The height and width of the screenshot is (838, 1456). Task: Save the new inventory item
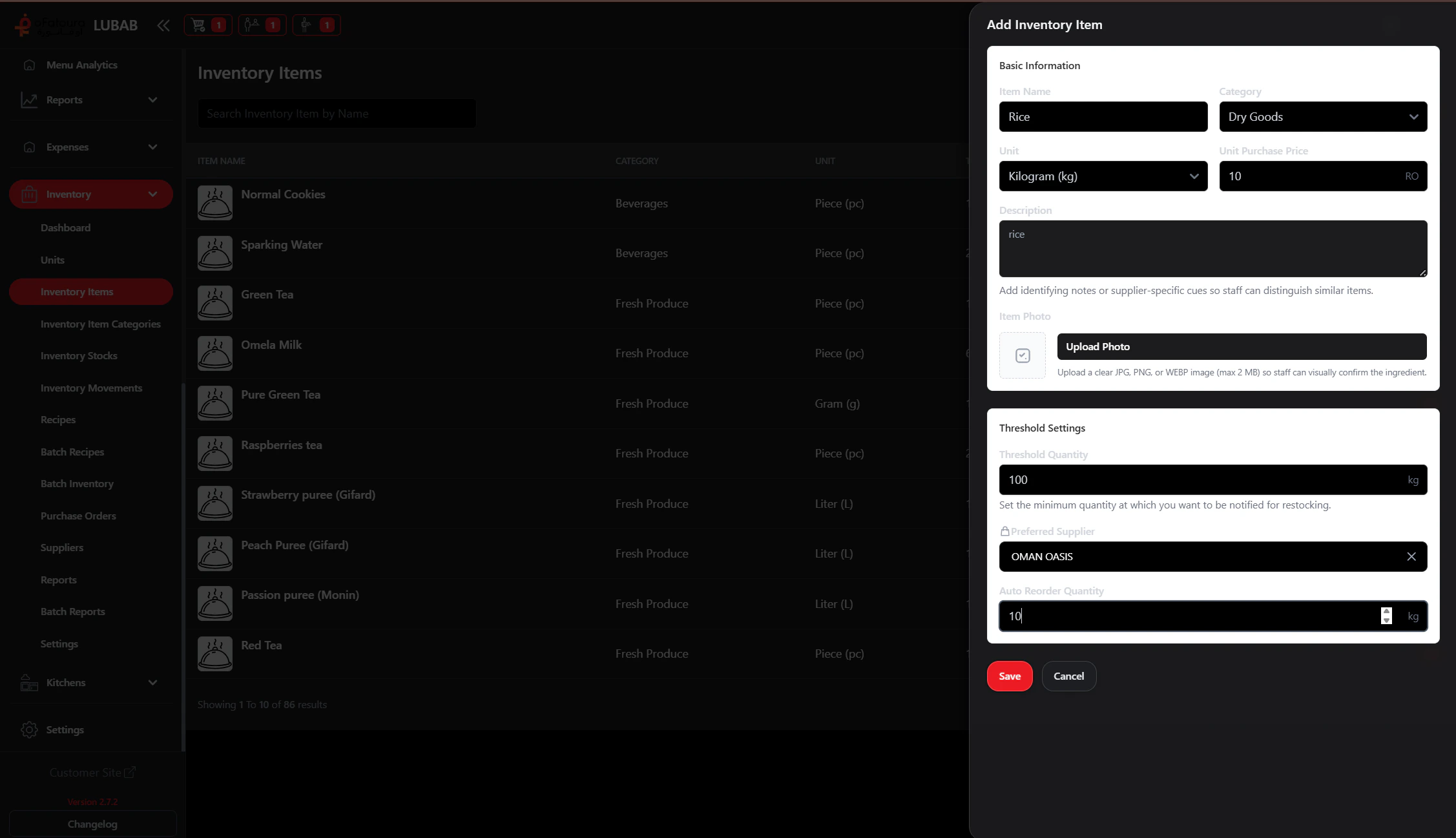tap(1009, 676)
